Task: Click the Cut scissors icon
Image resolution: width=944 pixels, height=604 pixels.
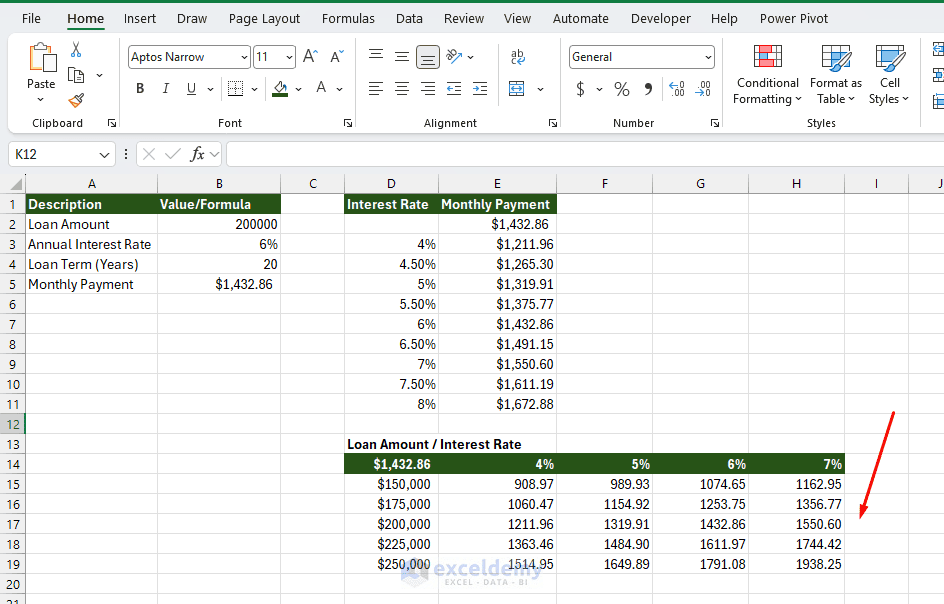Action: click(x=76, y=49)
